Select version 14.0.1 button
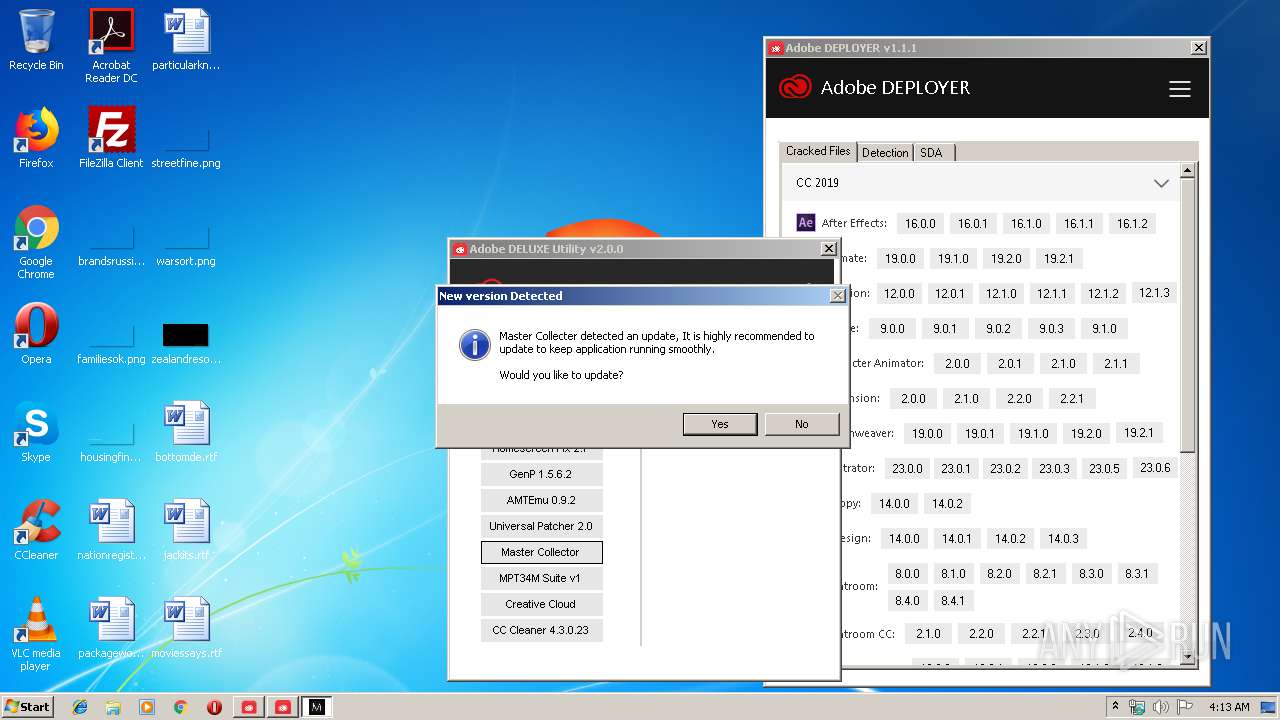This screenshot has width=1280, height=720. pos(957,538)
